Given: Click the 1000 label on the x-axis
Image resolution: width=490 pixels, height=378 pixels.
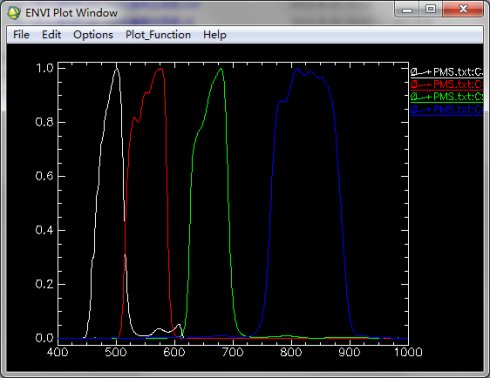Looking at the screenshot, I should (408, 352).
